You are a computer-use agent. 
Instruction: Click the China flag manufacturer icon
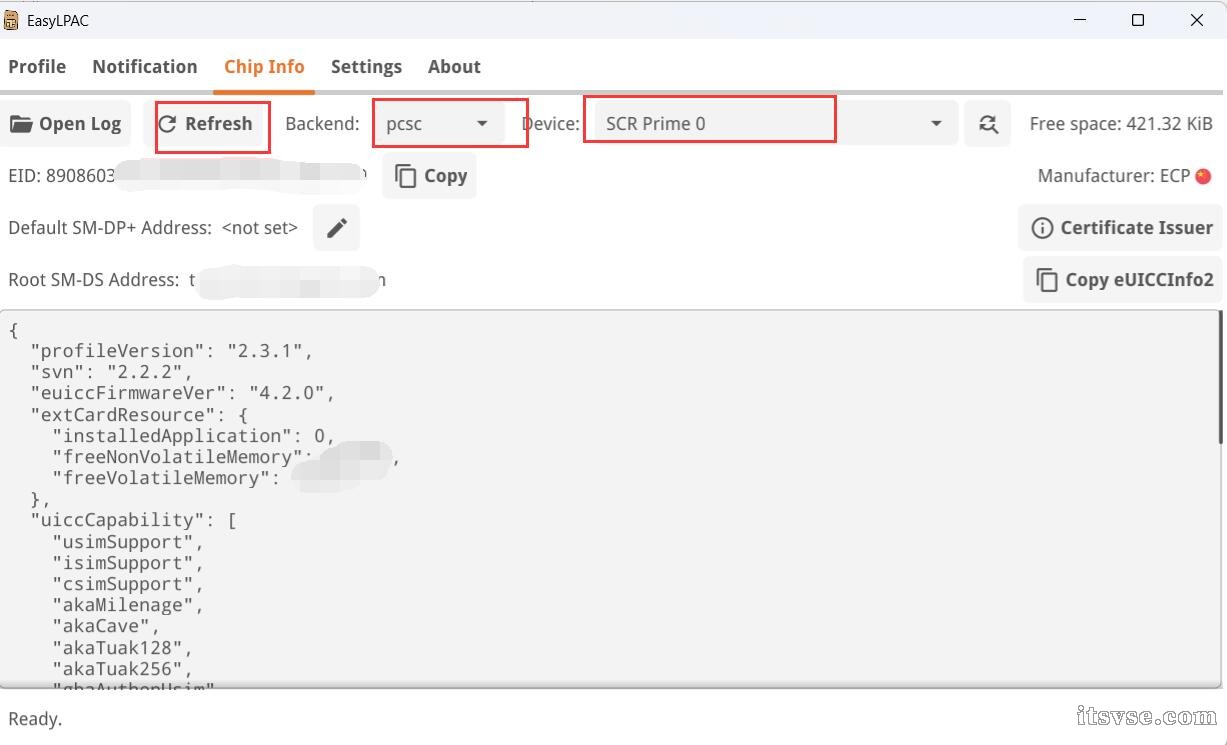(1203, 176)
